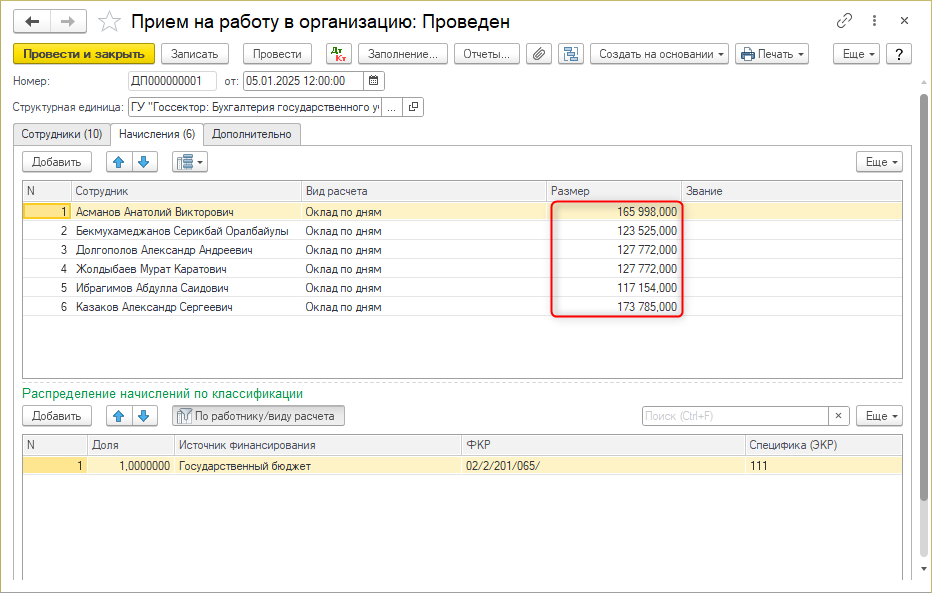Click Государственный бюджет cell
Screen dimensions: 932x593
[318, 466]
